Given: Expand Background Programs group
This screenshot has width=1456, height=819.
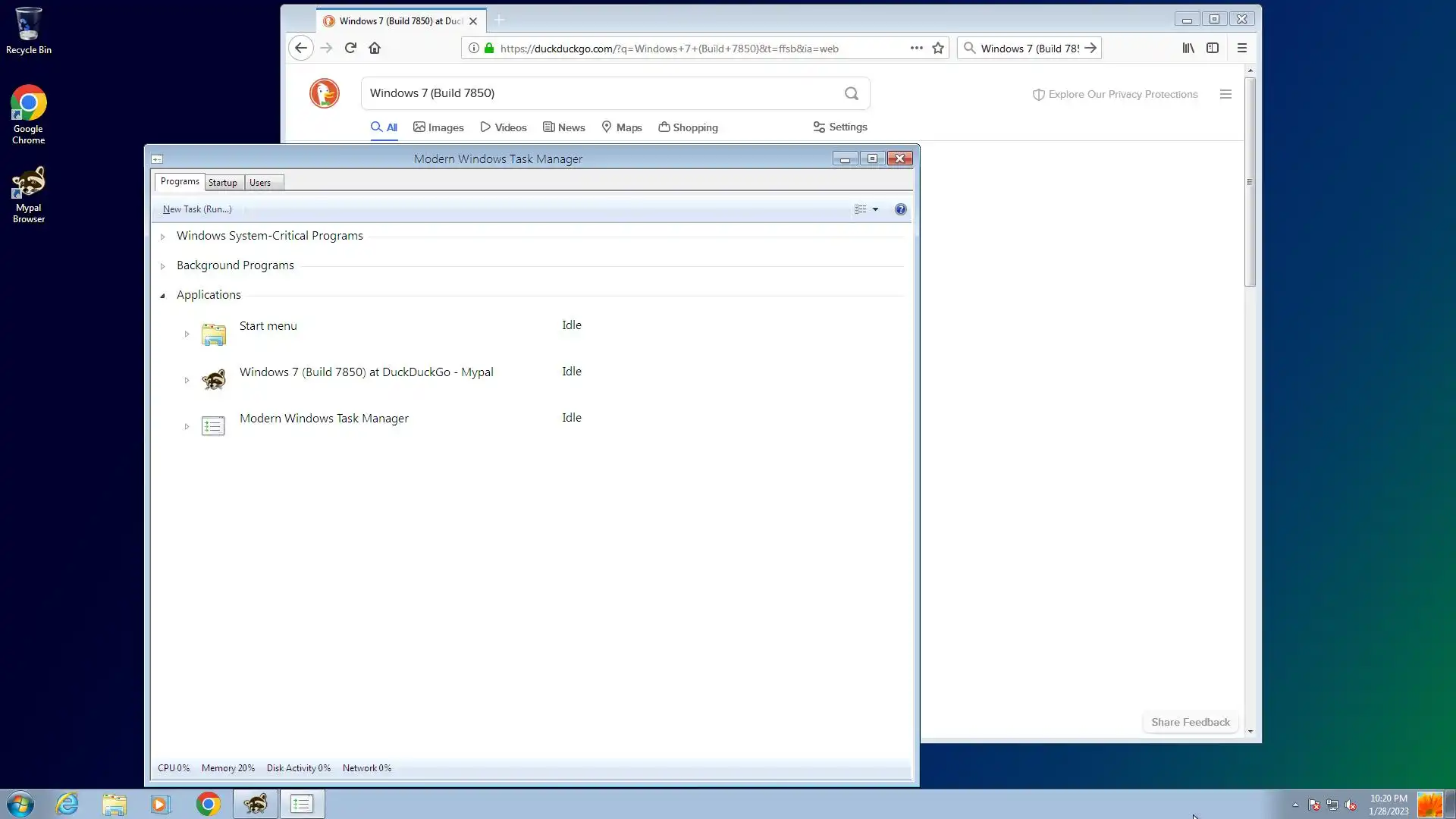Looking at the screenshot, I should tap(162, 266).
